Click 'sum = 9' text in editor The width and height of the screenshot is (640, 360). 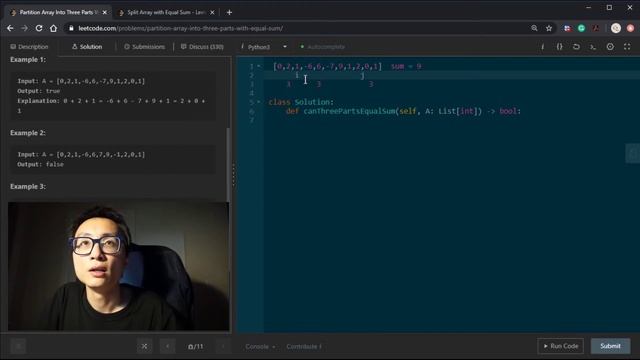[x=406, y=66]
